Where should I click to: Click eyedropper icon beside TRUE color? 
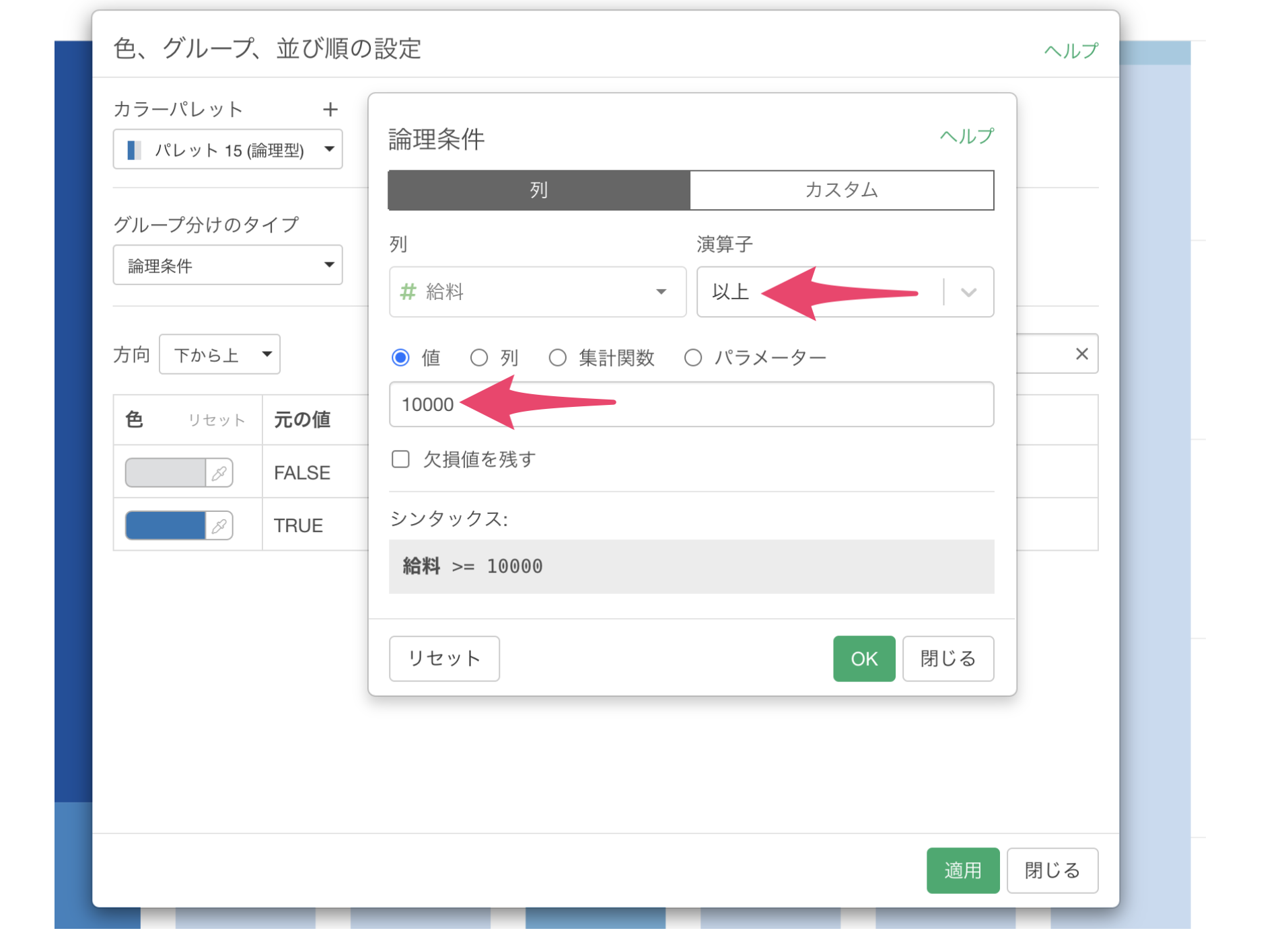point(219,525)
